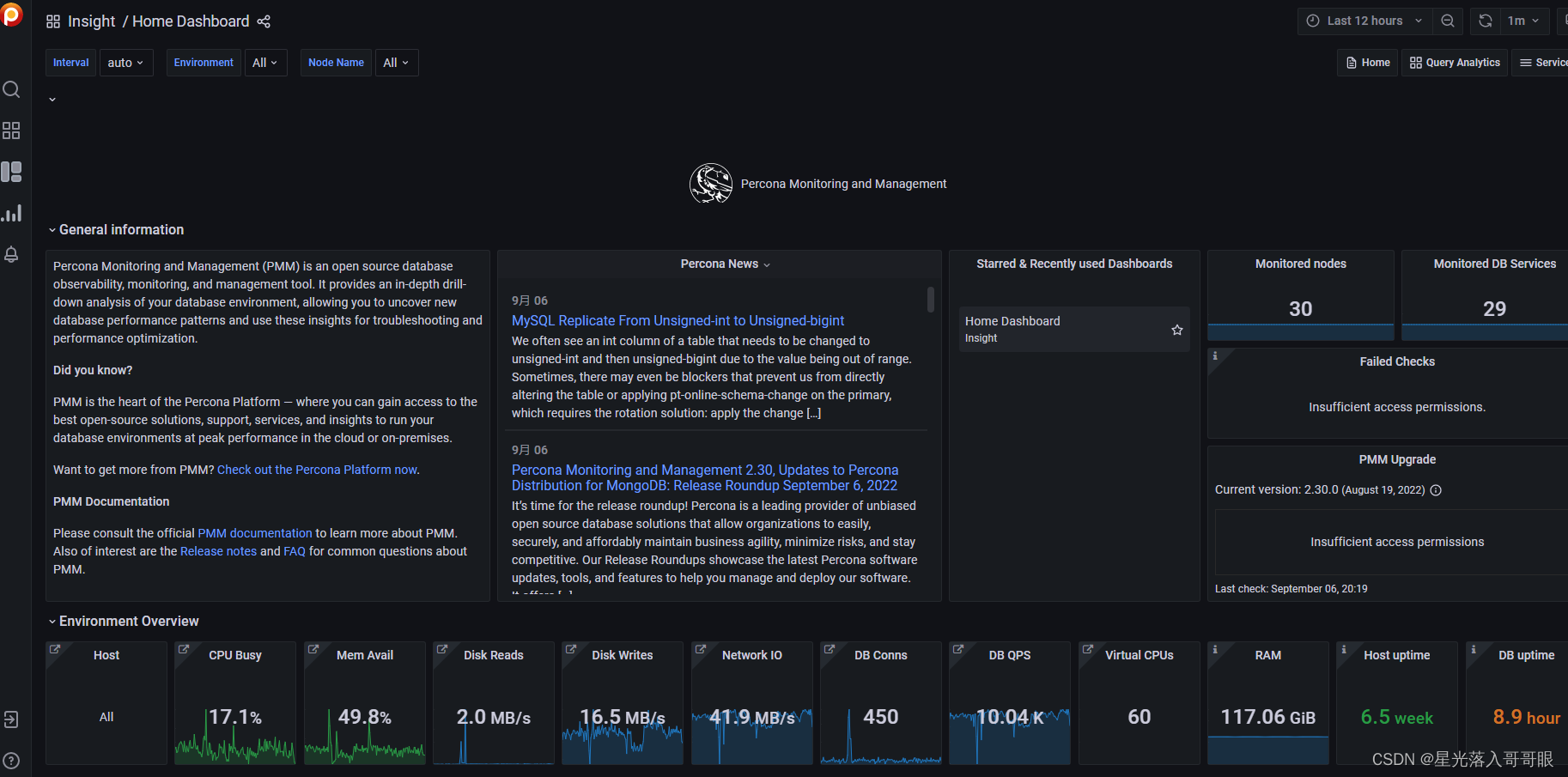Open link icon on Network IO panel
Screen dimensions: 1568x777
(701, 649)
